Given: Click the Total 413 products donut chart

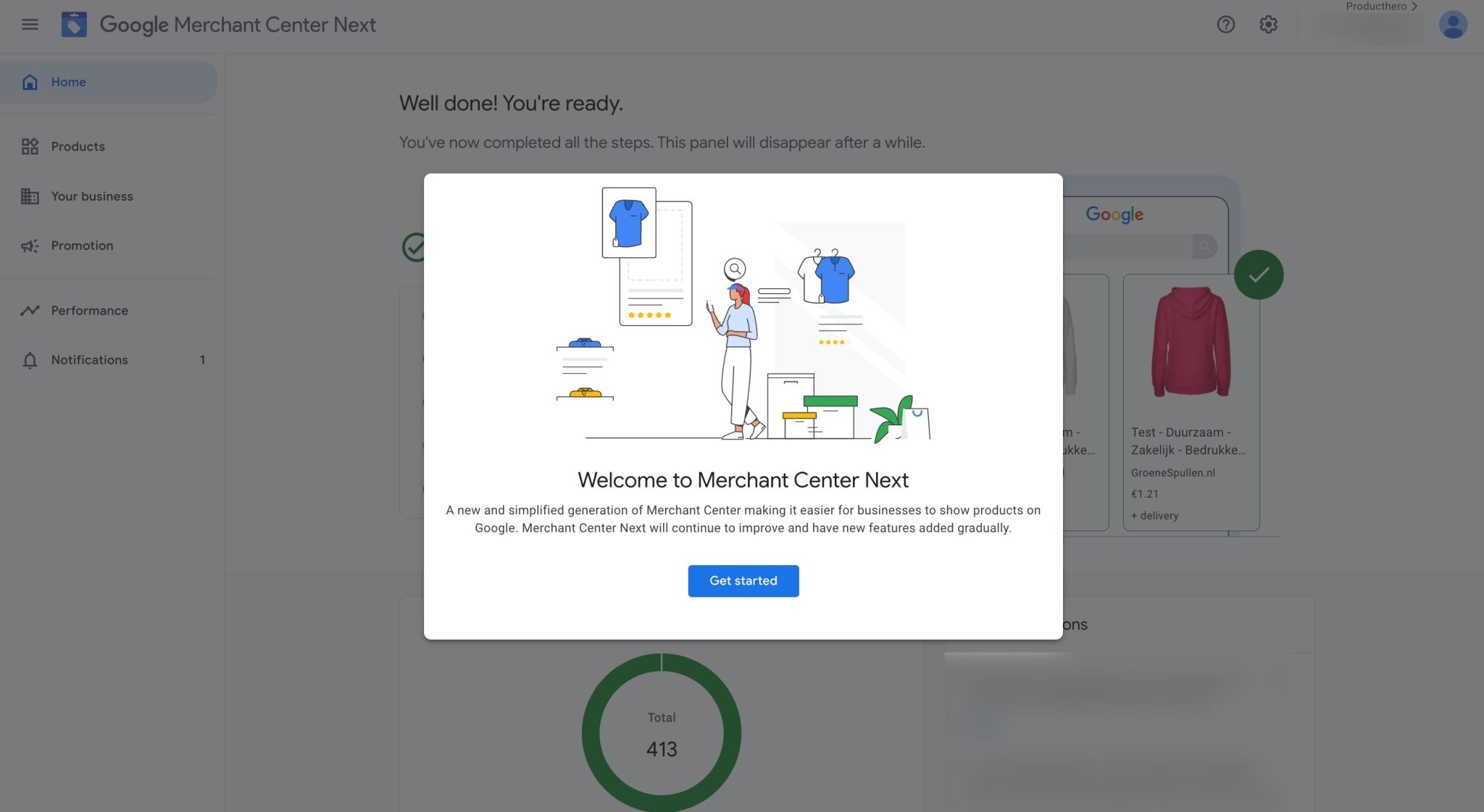Looking at the screenshot, I should pyautogui.click(x=662, y=733).
